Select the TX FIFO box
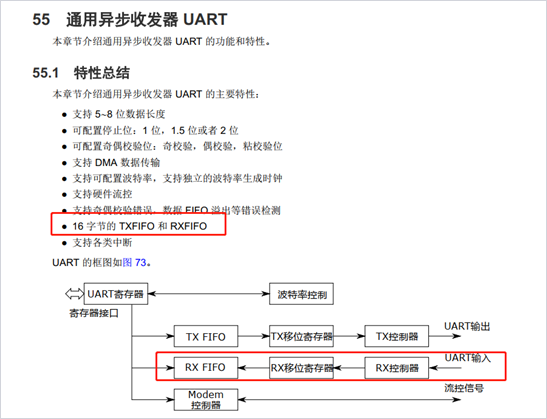 click(x=206, y=336)
